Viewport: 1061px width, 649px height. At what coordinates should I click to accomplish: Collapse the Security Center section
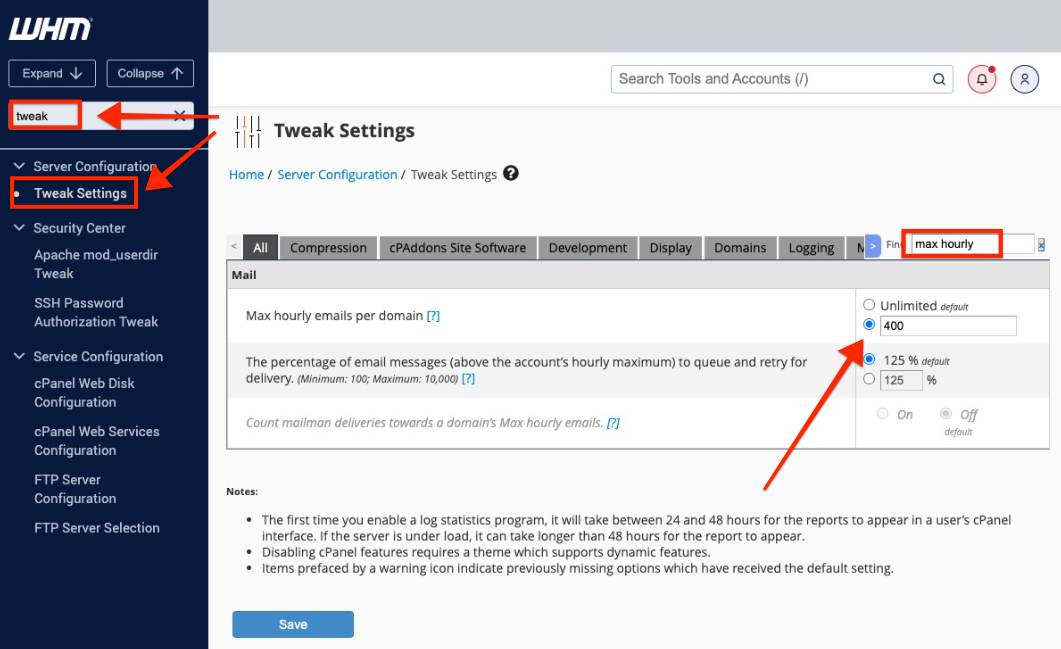click(20, 228)
